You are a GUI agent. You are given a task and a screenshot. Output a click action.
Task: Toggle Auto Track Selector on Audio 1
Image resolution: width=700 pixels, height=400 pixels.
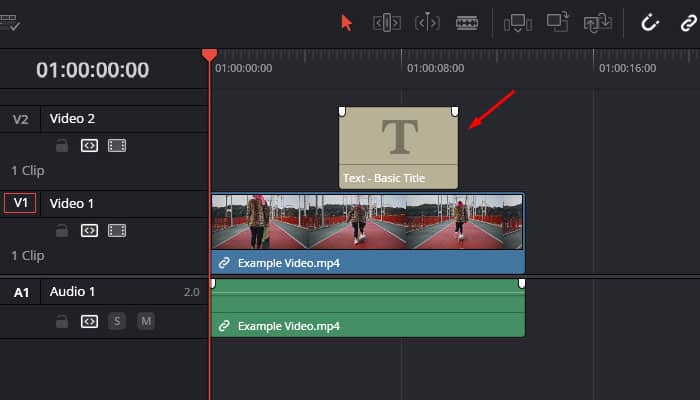[89, 321]
